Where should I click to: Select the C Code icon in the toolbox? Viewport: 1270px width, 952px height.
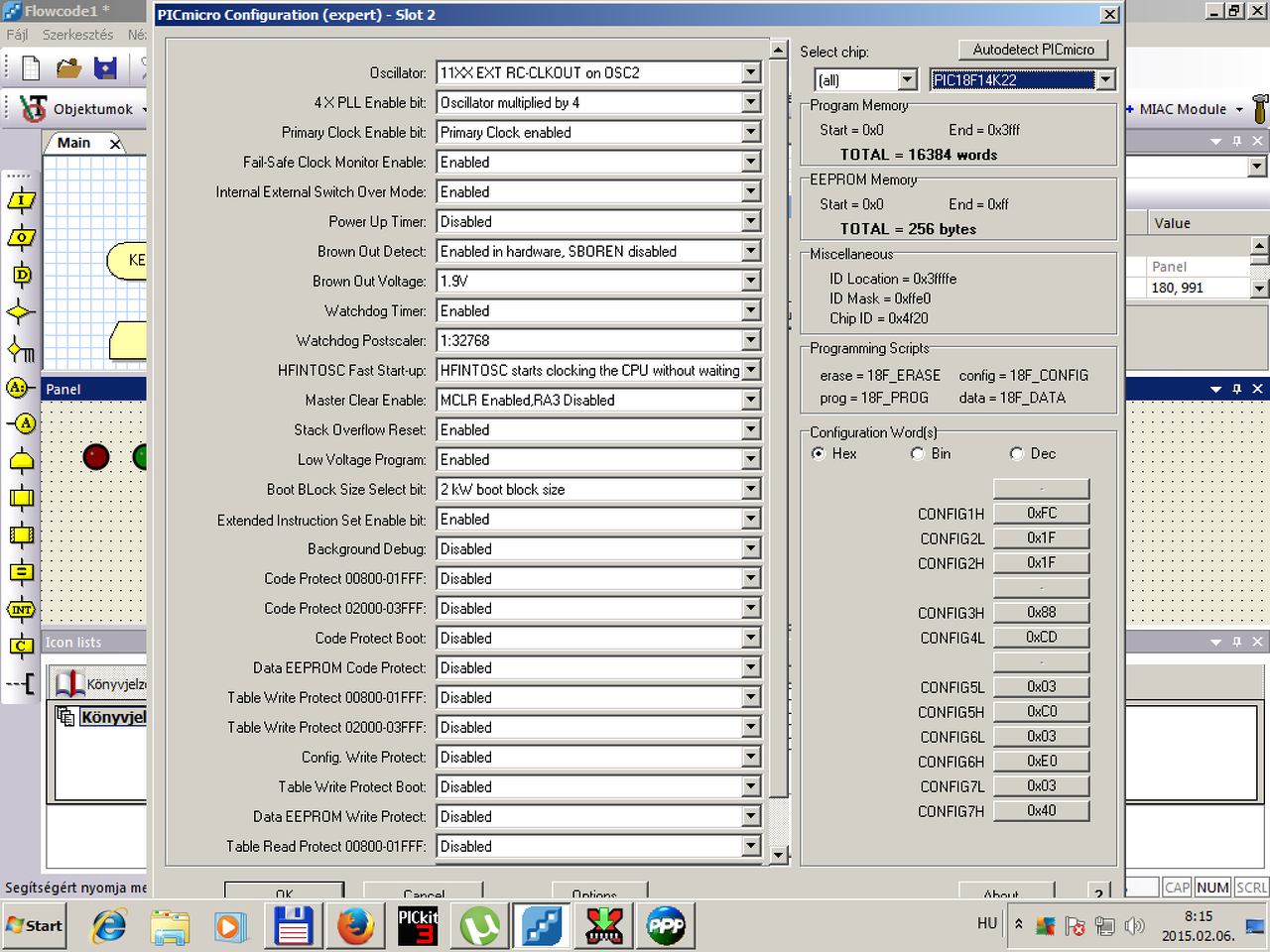(x=21, y=646)
